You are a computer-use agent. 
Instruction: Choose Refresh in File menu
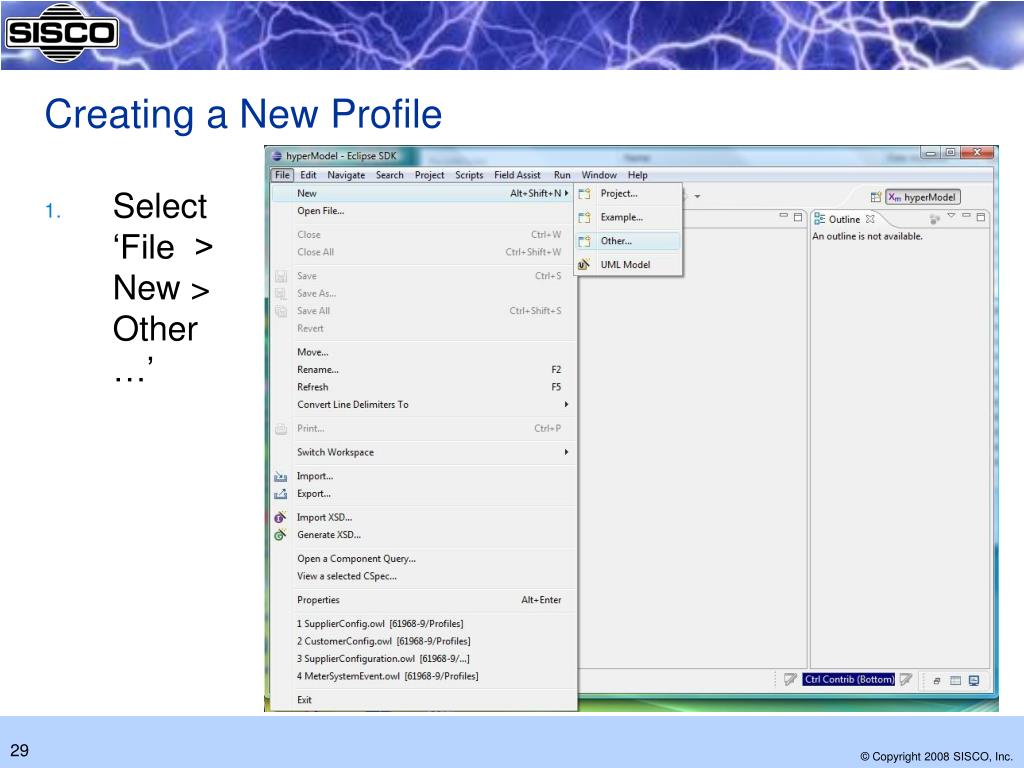click(x=423, y=387)
